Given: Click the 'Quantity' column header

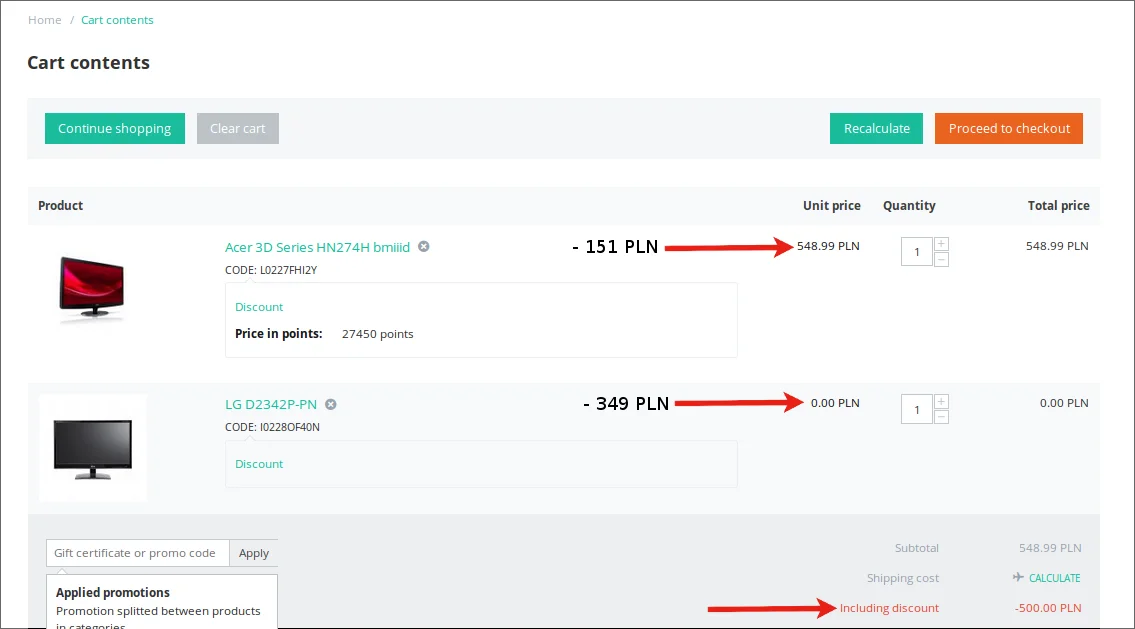Looking at the screenshot, I should click(x=909, y=206).
